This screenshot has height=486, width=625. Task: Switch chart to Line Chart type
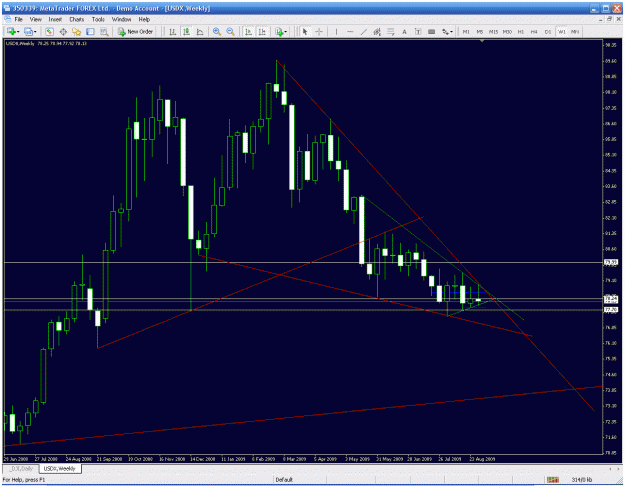tap(200, 31)
